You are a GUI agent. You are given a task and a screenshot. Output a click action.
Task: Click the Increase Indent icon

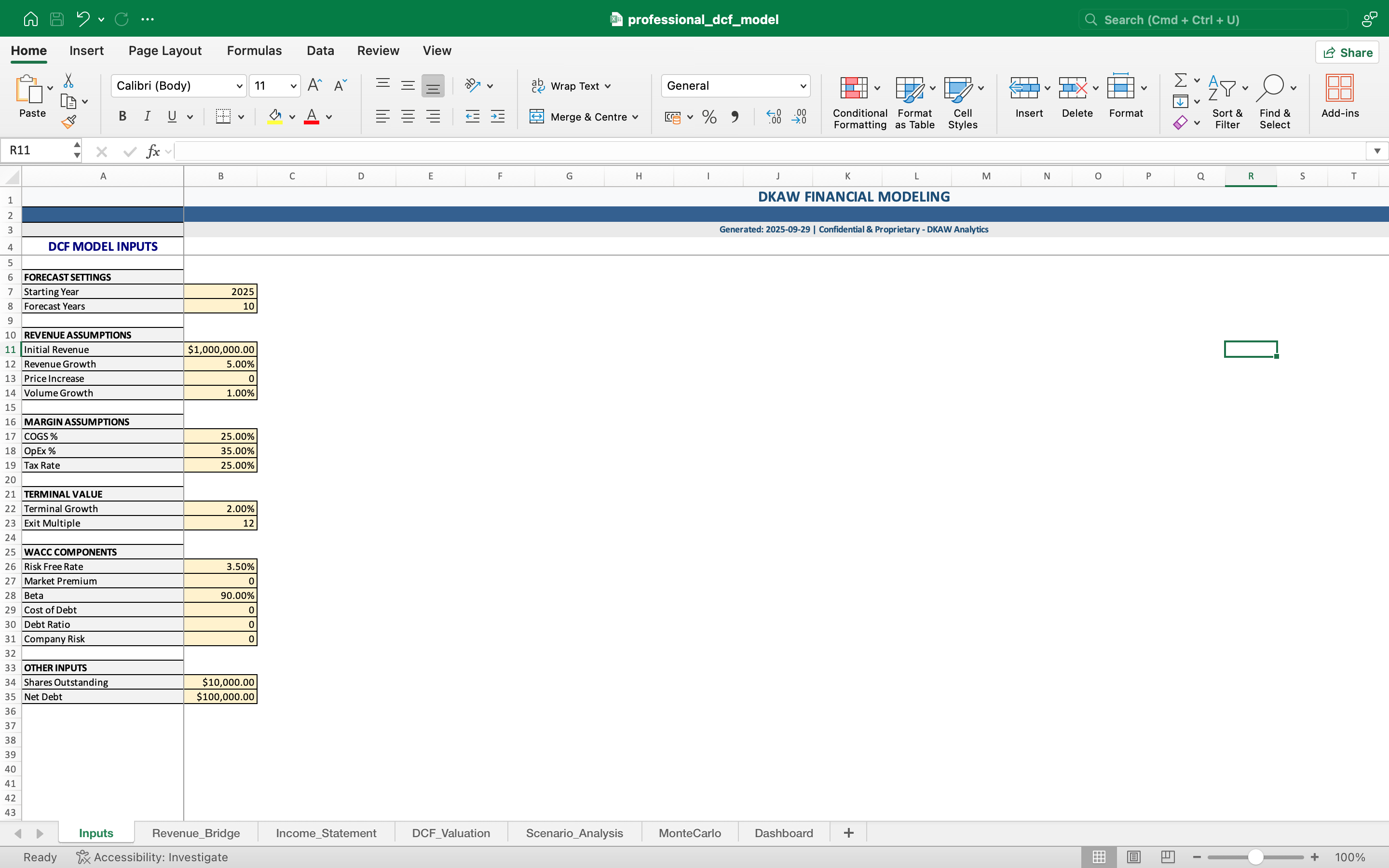point(498,117)
